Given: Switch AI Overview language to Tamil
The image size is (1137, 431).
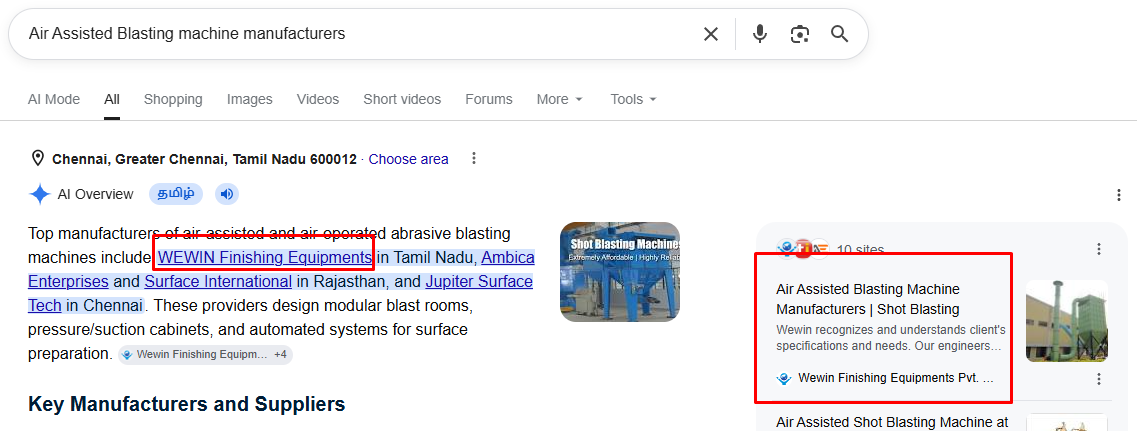Looking at the screenshot, I should [176, 194].
